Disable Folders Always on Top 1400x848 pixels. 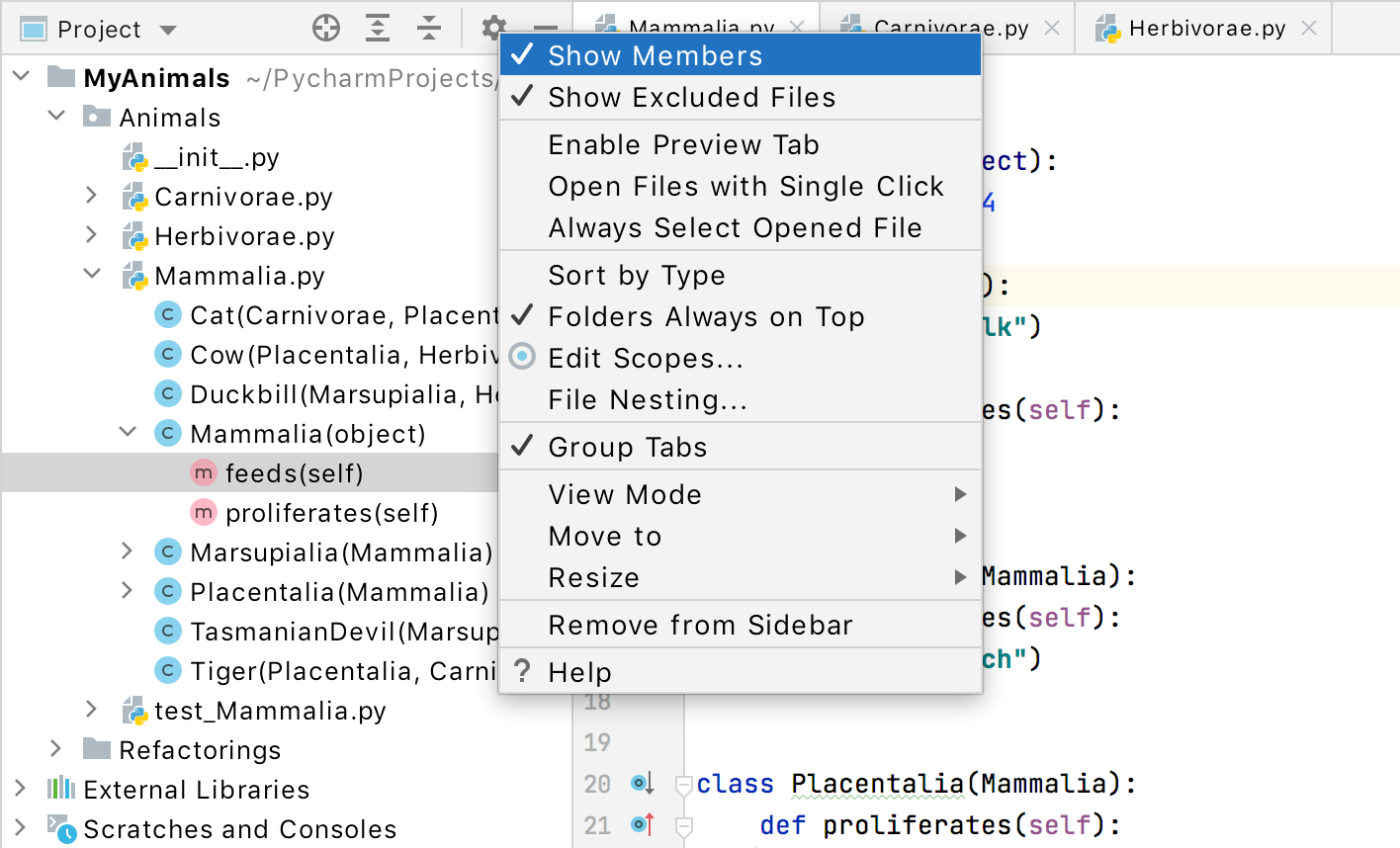(706, 317)
